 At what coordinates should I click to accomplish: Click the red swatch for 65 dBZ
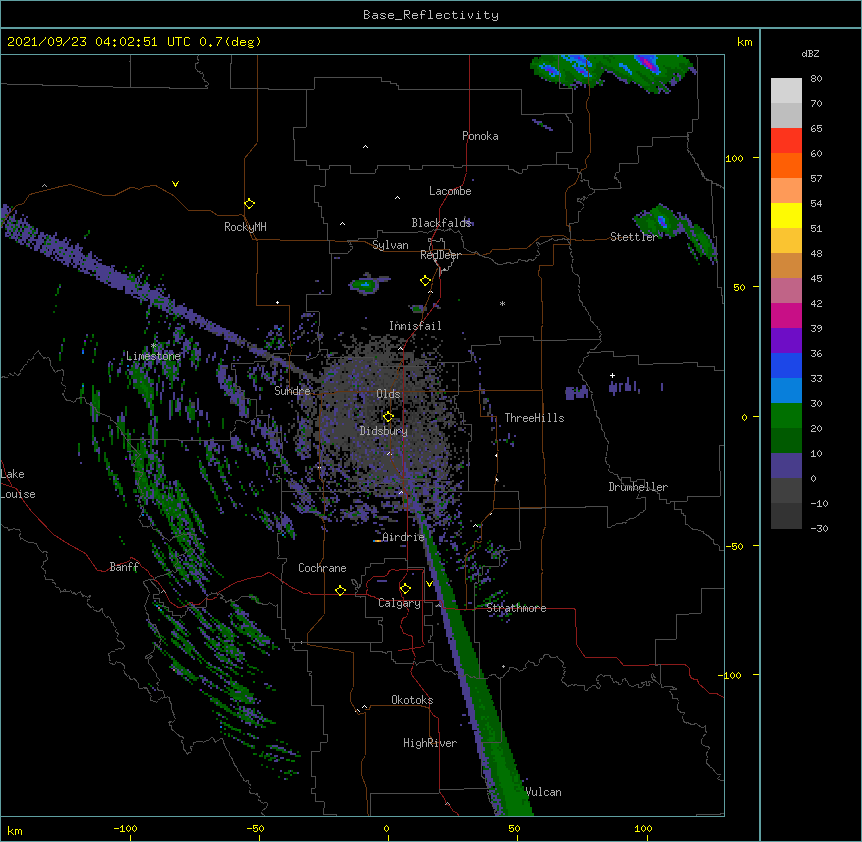(x=786, y=141)
